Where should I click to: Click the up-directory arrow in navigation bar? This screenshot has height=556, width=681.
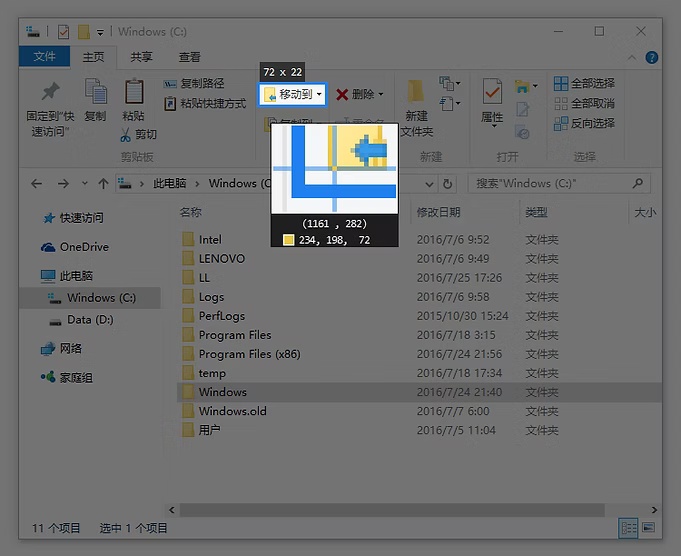click(103, 184)
